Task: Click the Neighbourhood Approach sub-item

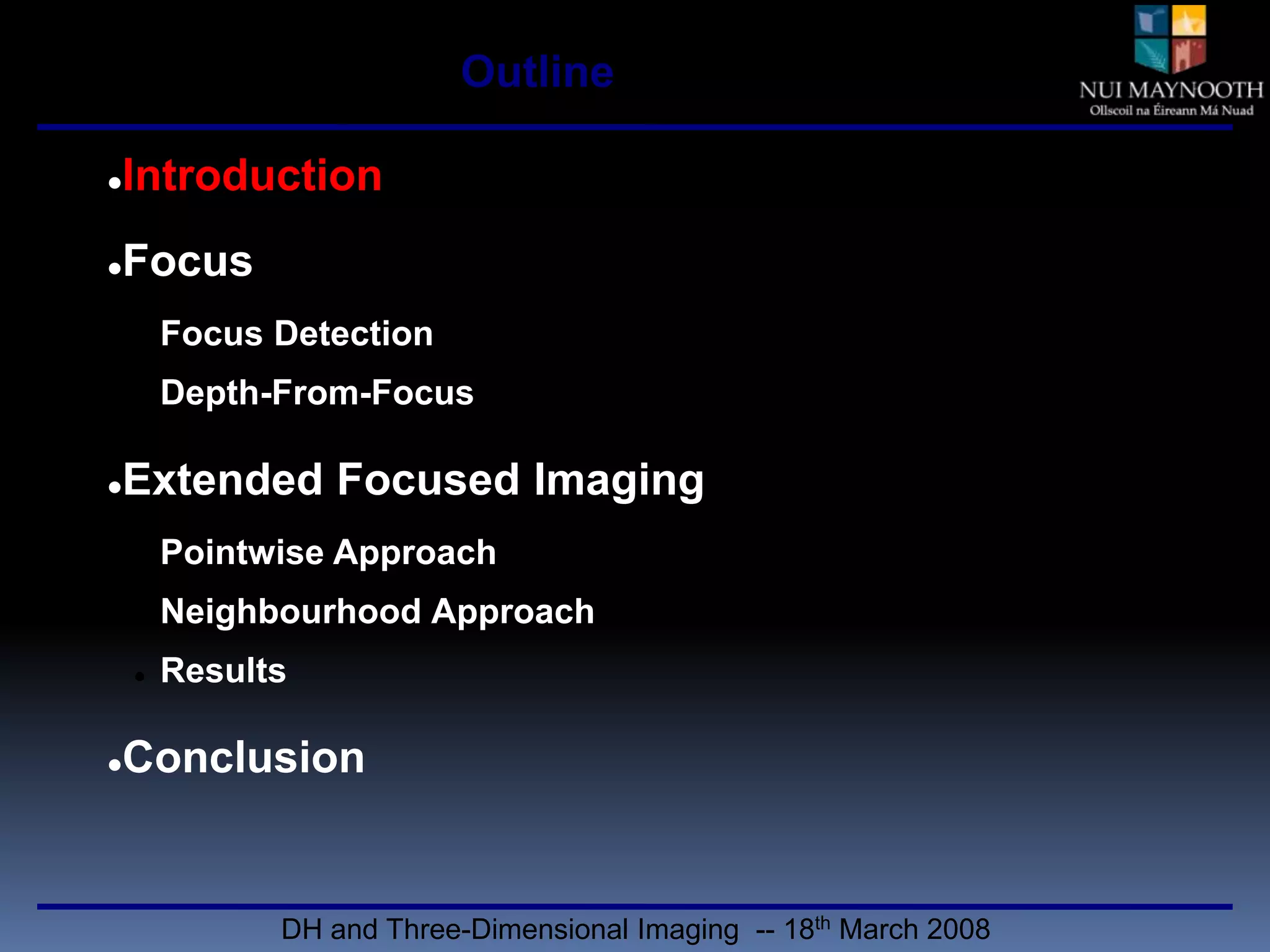Action: (x=377, y=612)
